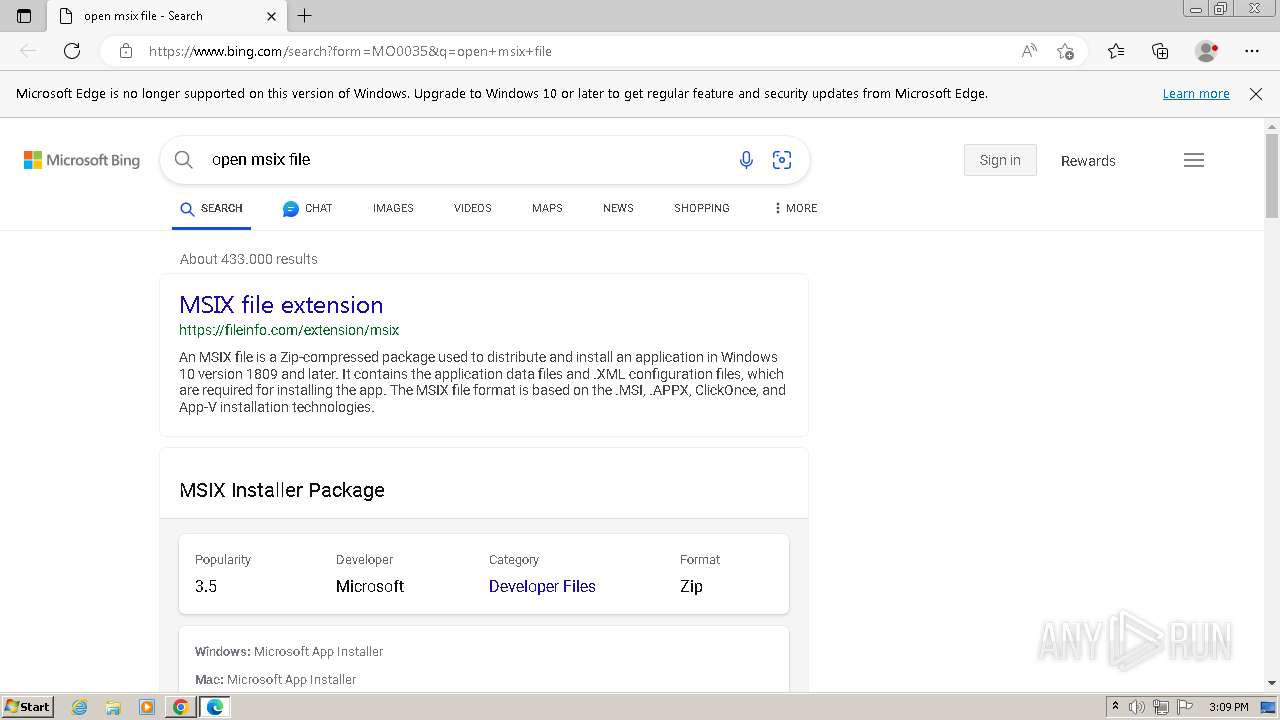The height and width of the screenshot is (720, 1280).
Task: Click the vertical scrollbar thumb
Action: tap(1272, 175)
